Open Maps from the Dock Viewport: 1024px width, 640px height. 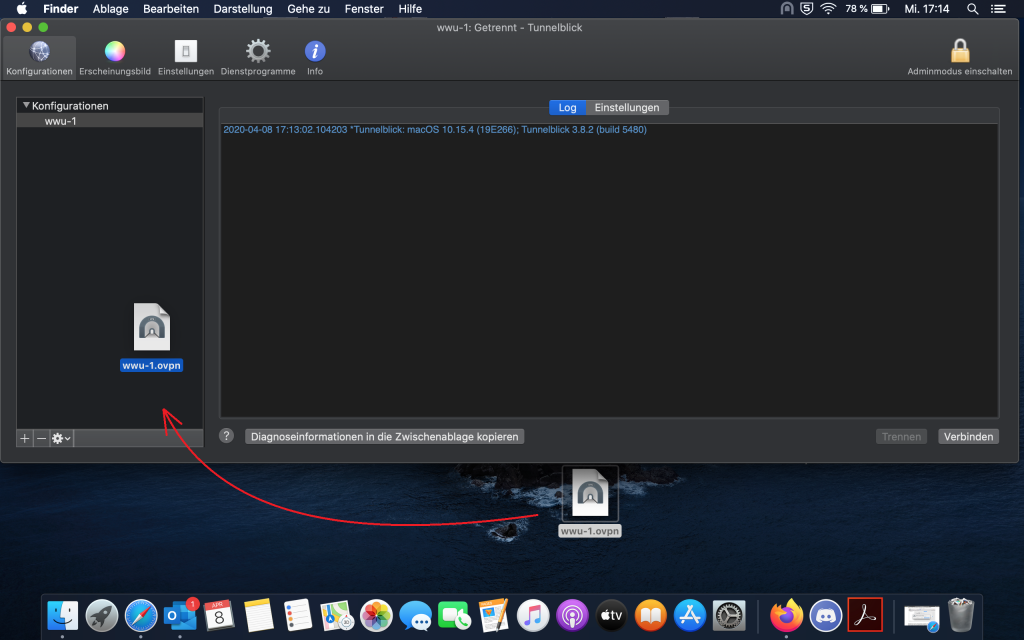coord(337,615)
